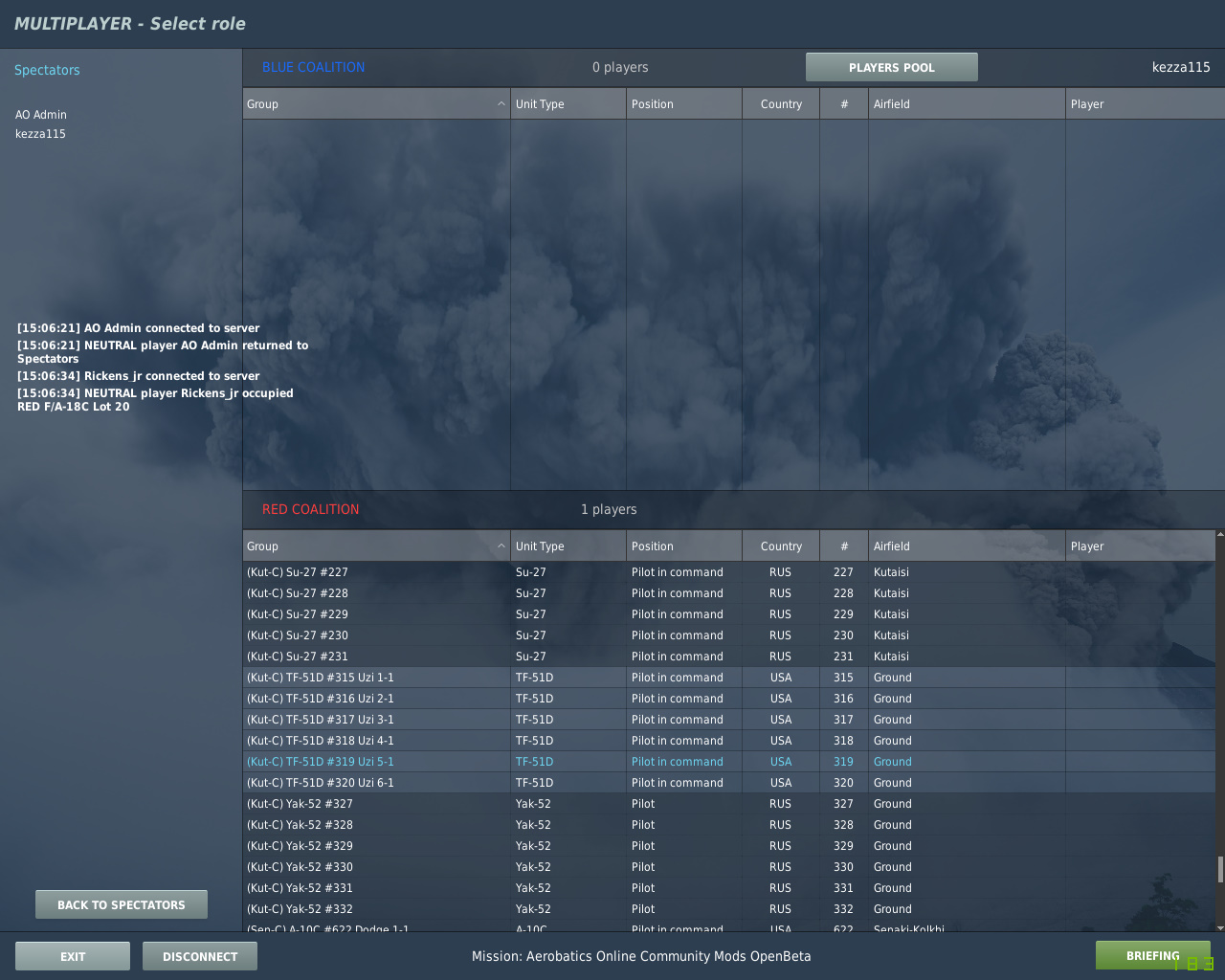
Task: Sort Red Coalition by Group column
Action: (x=376, y=546)
